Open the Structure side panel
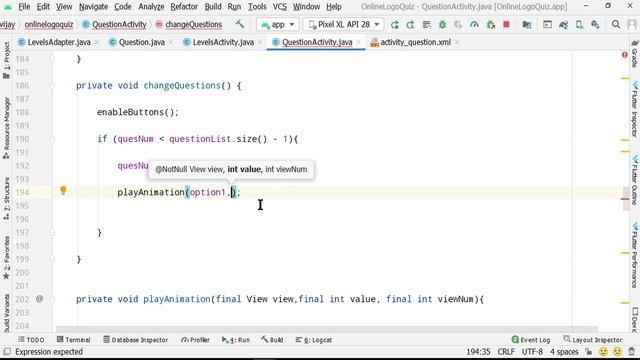This screenshot has width=640, height=360. coord(6,198)
